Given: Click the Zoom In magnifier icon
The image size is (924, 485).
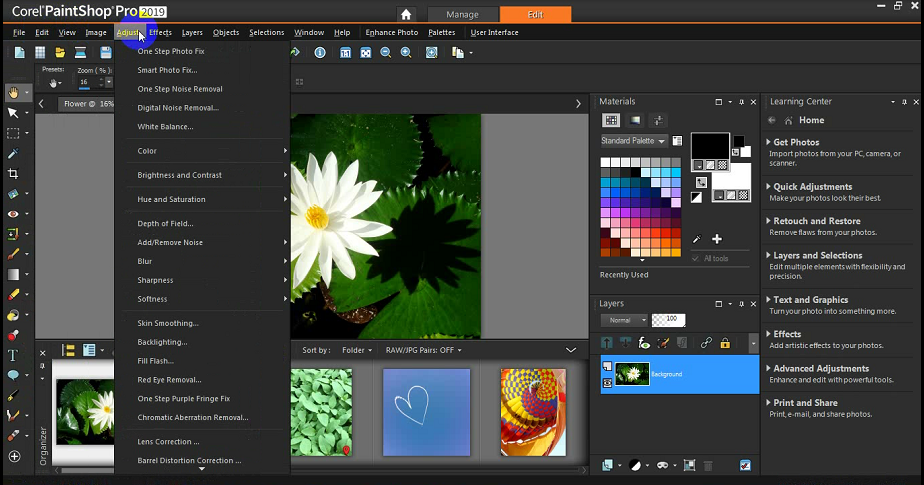Looking at the screenshot, I should tap(406, 52).
